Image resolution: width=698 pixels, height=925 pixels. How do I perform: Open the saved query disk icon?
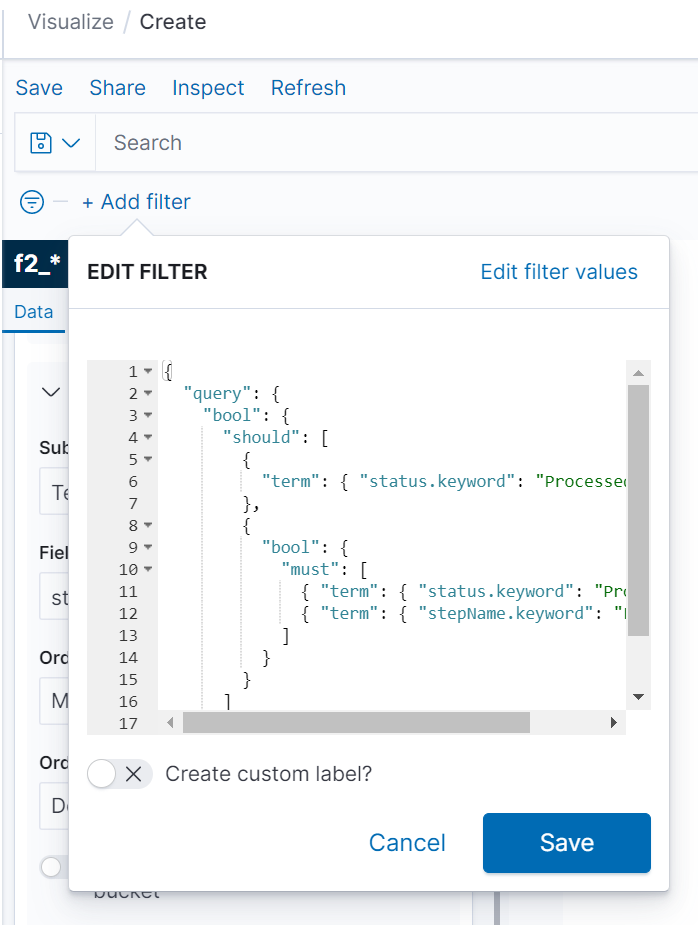point(41,143)
